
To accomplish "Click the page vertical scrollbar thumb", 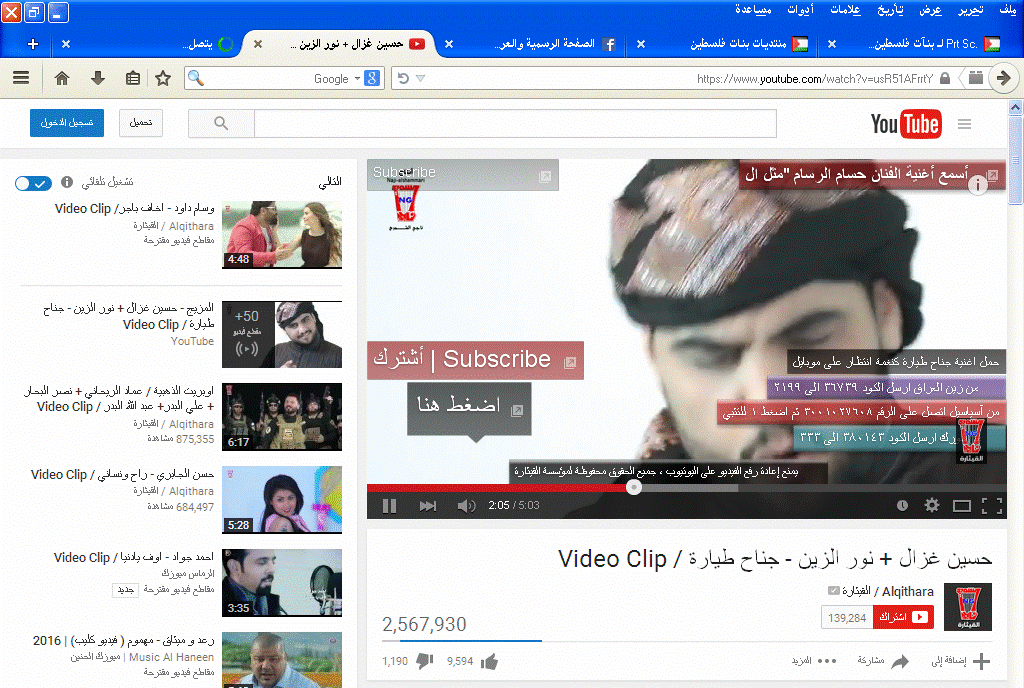I will coord(1015,160).
